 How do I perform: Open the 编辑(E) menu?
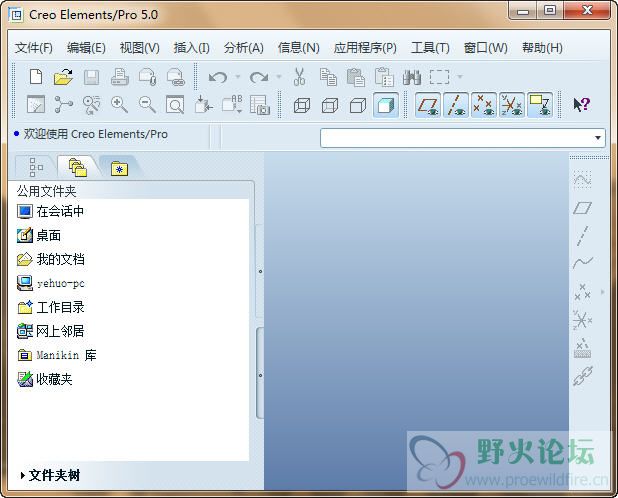coord(86,48)
